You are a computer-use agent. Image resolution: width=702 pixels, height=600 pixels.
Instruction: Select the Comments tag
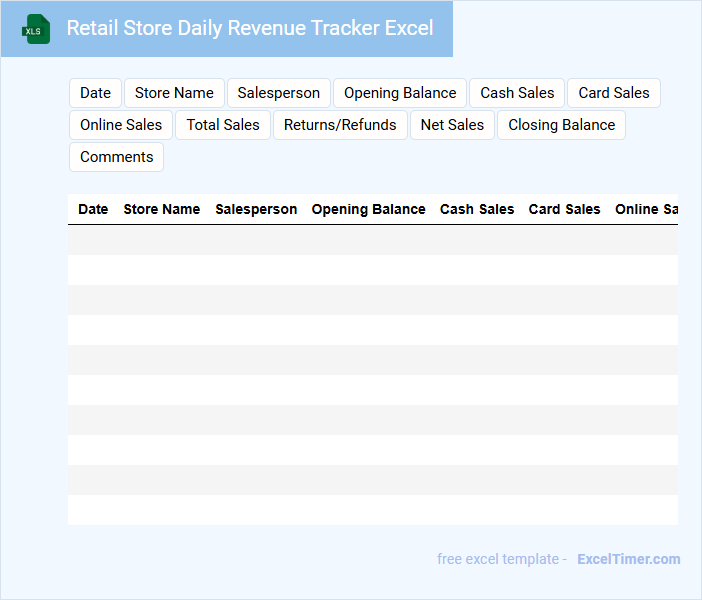point(116,157)
